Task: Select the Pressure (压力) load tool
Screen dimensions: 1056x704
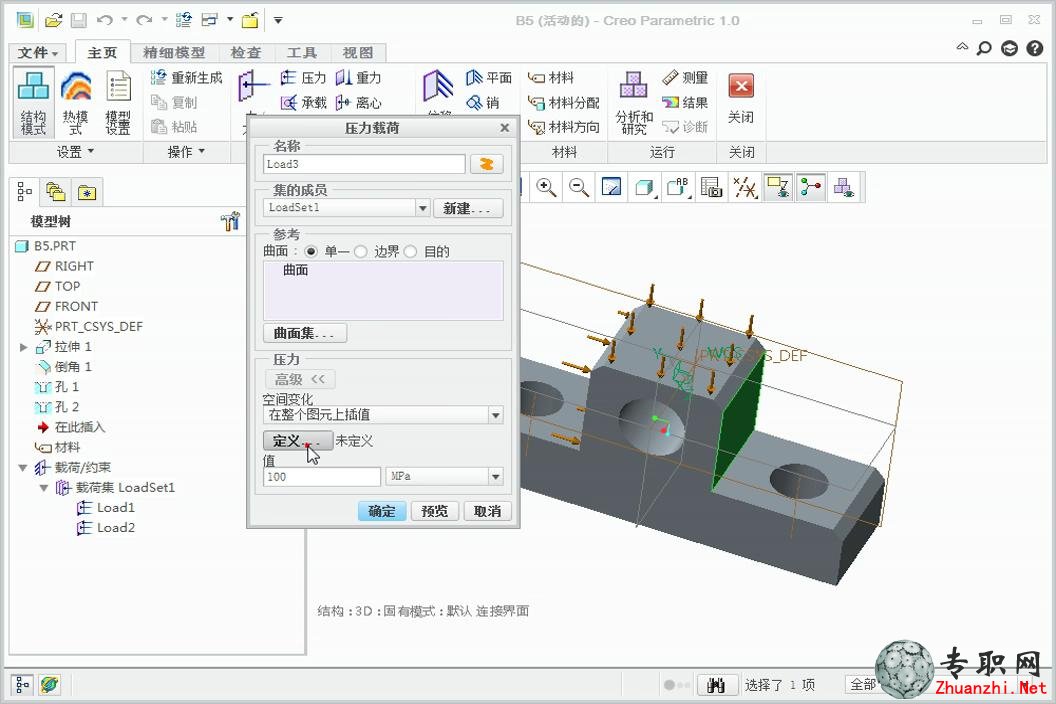Action: pyautogui.click(x=303, y=77)
